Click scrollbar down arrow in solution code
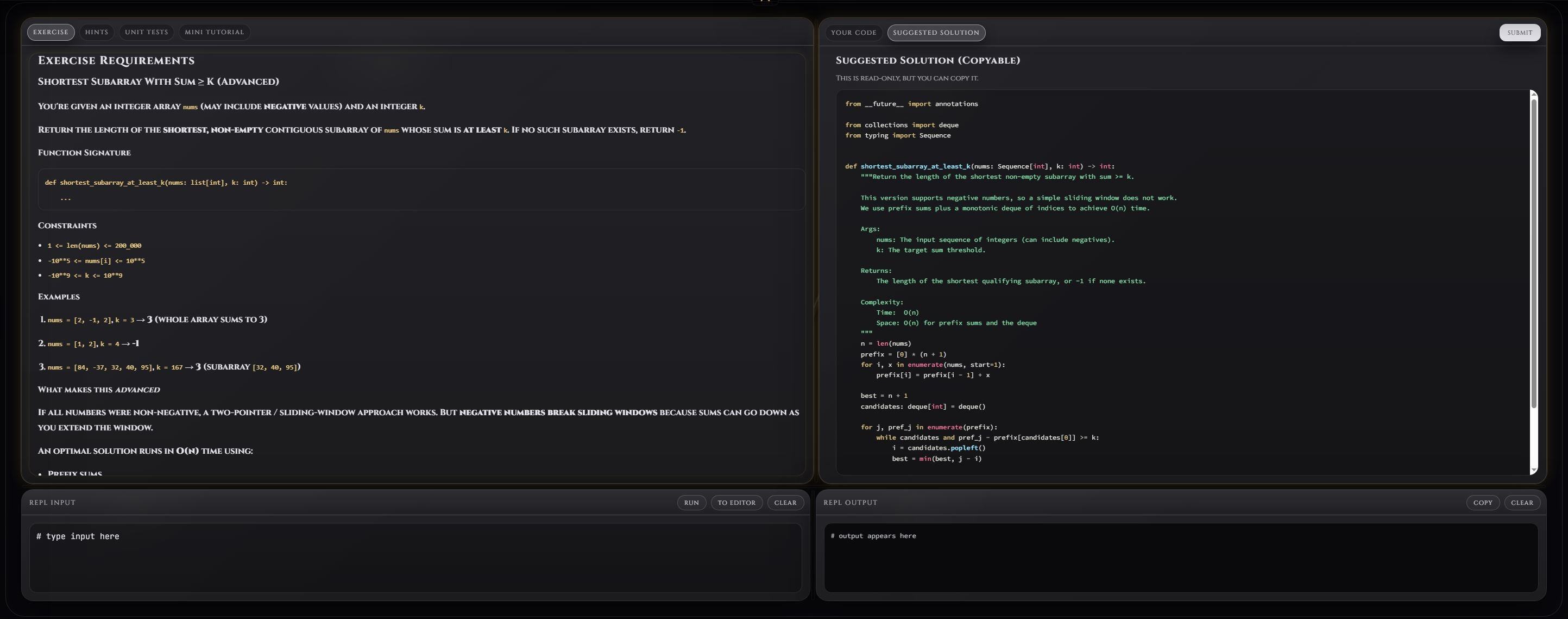 (1534, 470)
